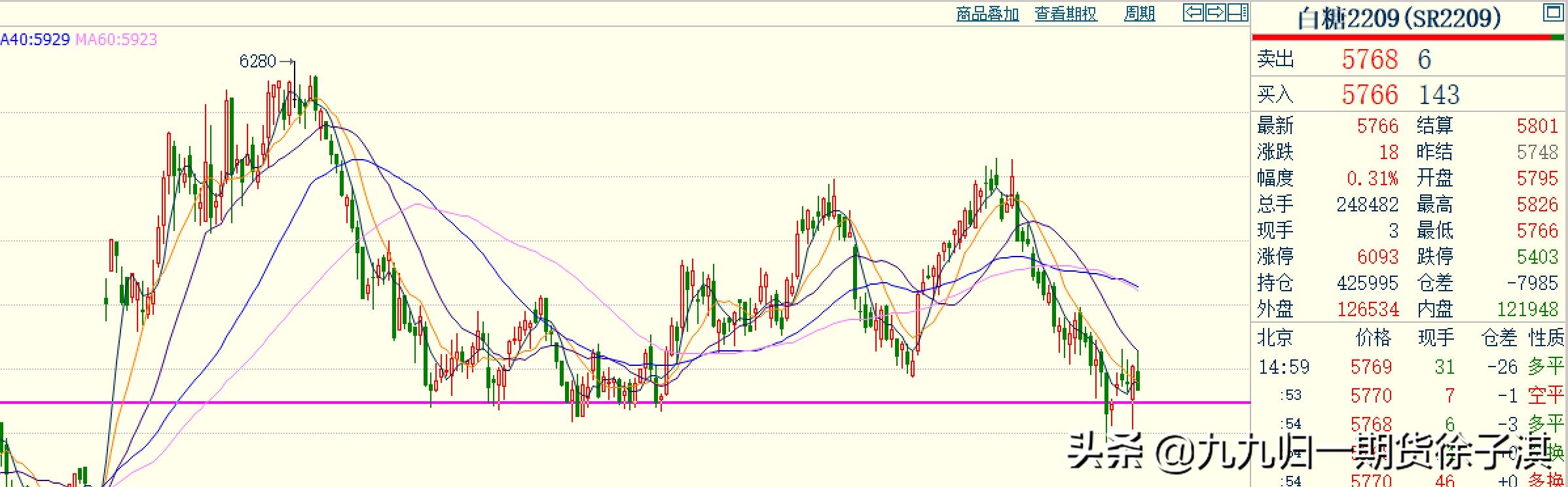
Task: Click the 昨结 value 5748
Action: [1537, 152]
